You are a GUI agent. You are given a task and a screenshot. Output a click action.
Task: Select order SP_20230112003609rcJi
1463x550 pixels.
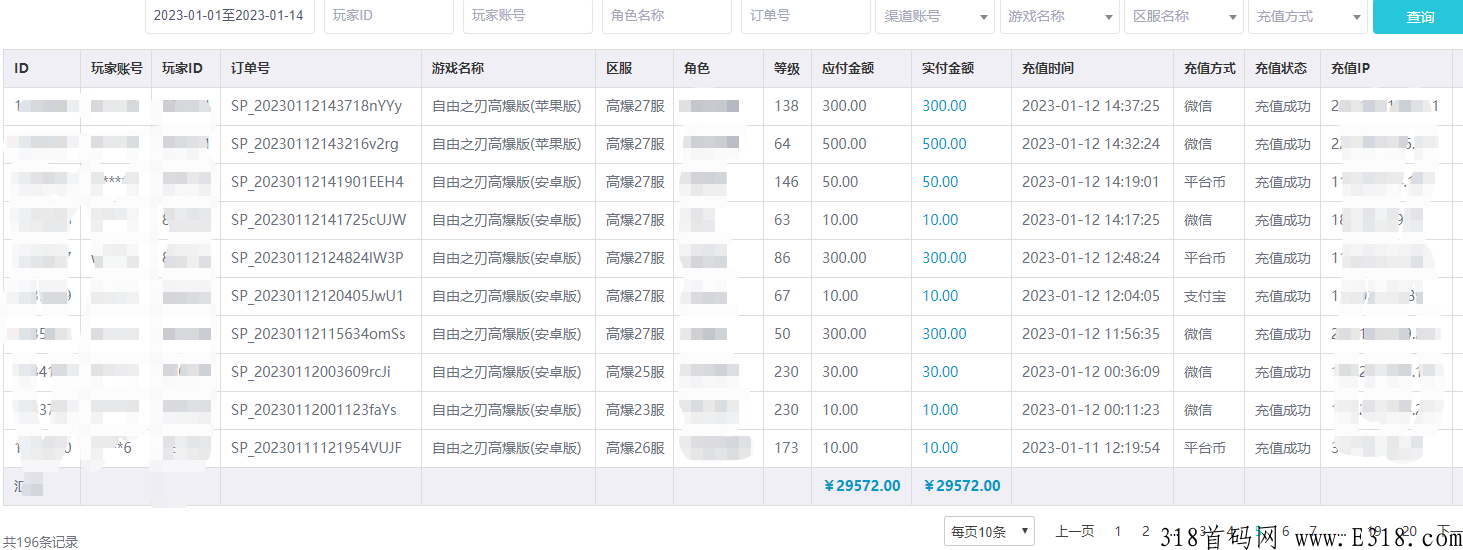[x=310, y=372]
